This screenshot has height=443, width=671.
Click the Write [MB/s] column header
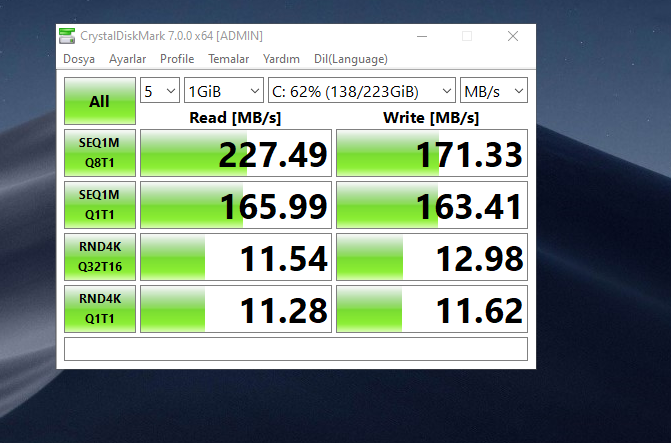431,117
